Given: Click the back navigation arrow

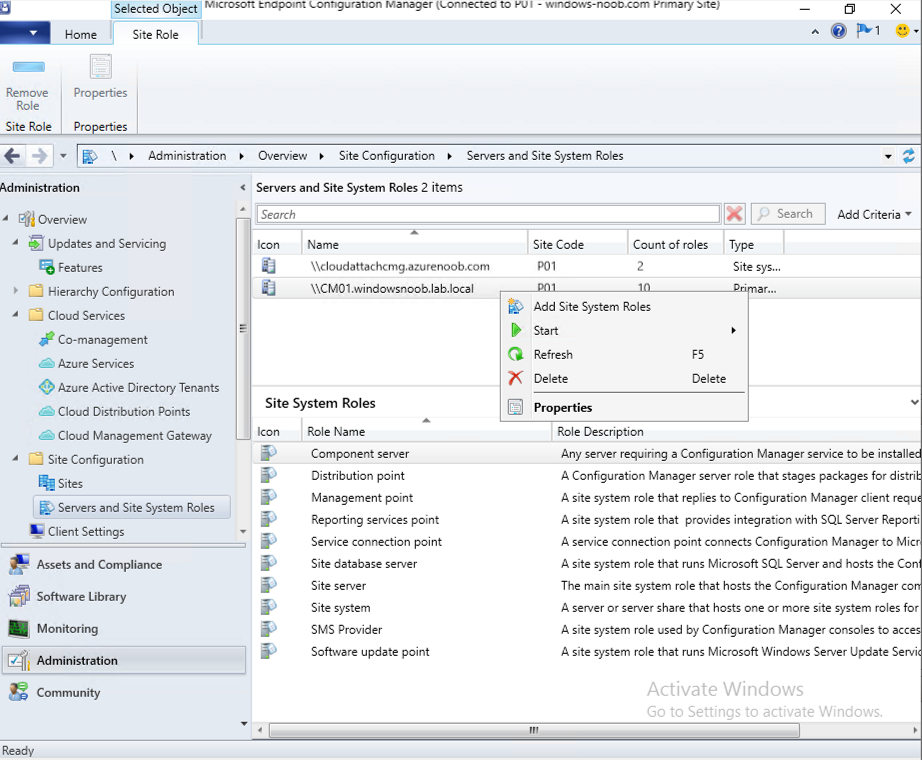Looking at the screenshot, I should coord(12,156).
